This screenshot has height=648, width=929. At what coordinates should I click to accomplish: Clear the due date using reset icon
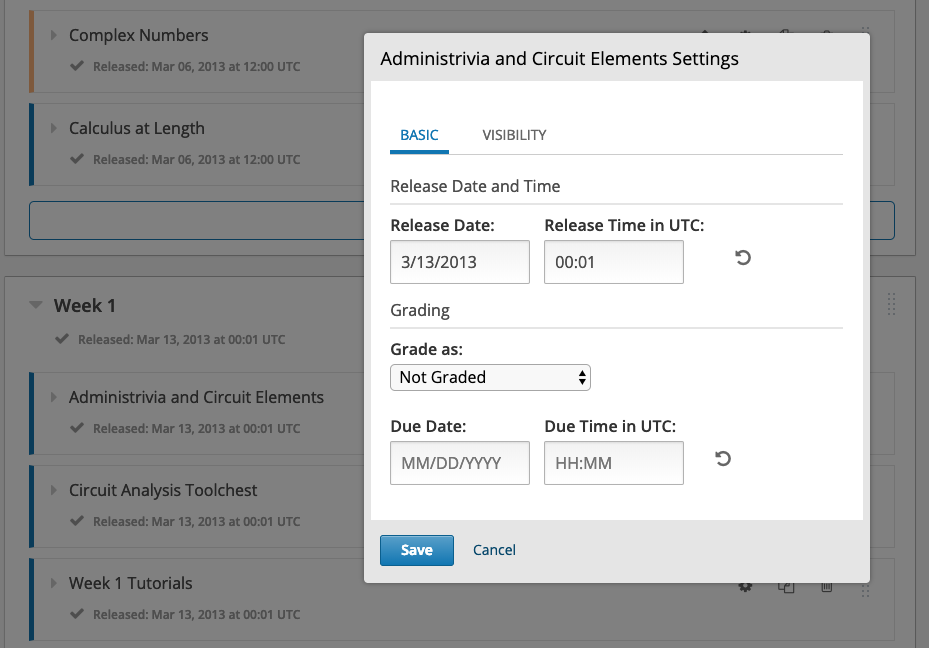point(723,459)
